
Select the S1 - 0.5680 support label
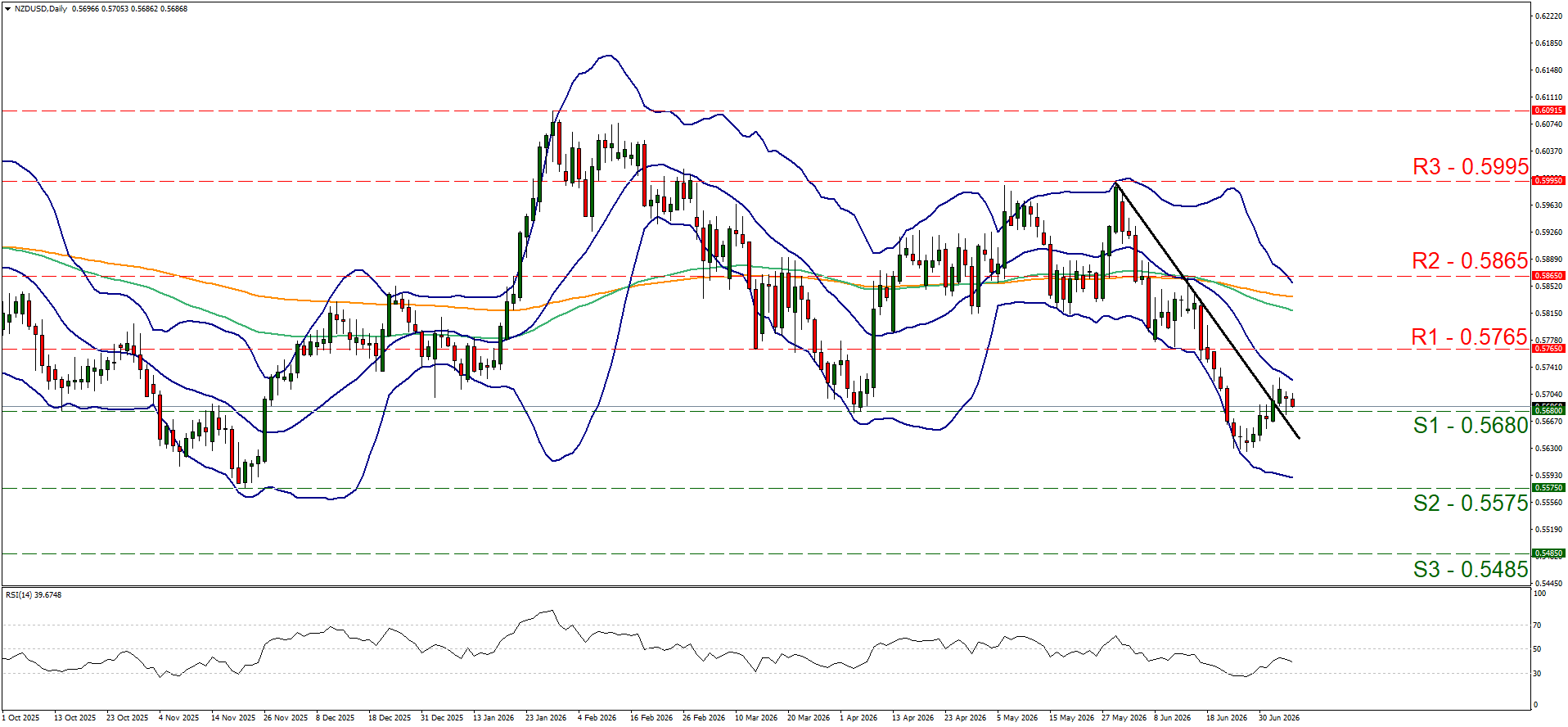(1471, 426)
